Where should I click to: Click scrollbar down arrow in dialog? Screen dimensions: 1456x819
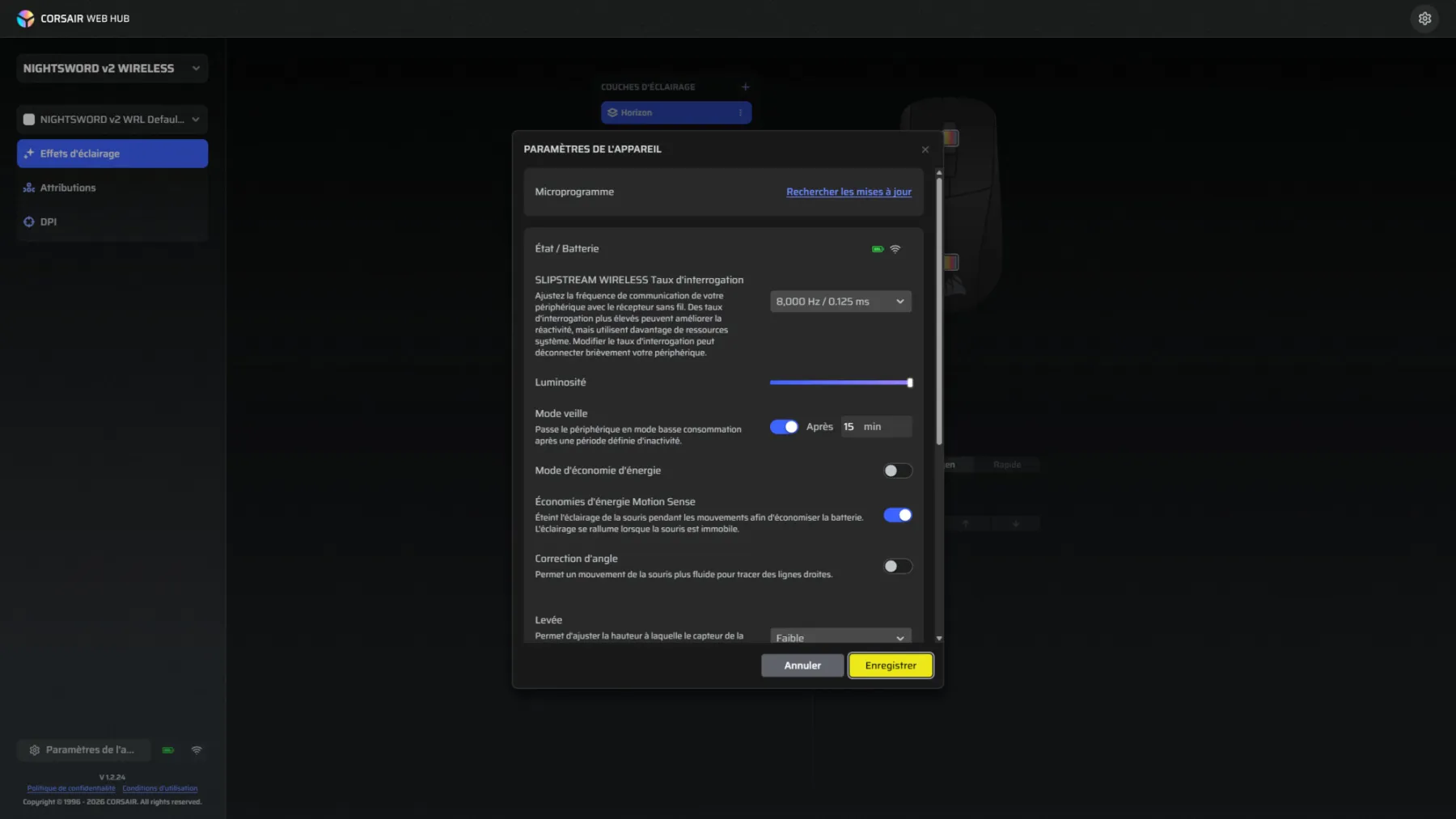[x=938, y=639]
